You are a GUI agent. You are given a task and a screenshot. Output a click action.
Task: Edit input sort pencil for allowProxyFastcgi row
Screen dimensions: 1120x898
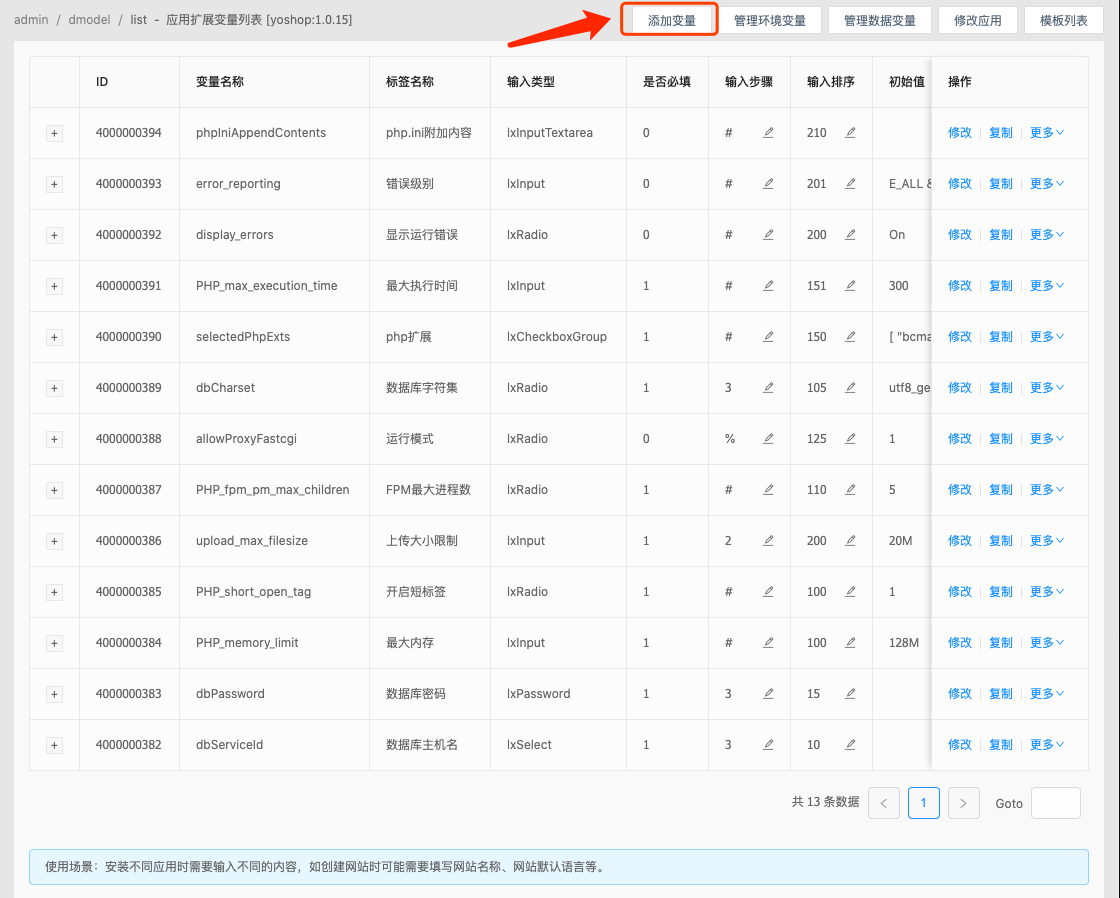point(850,439)
